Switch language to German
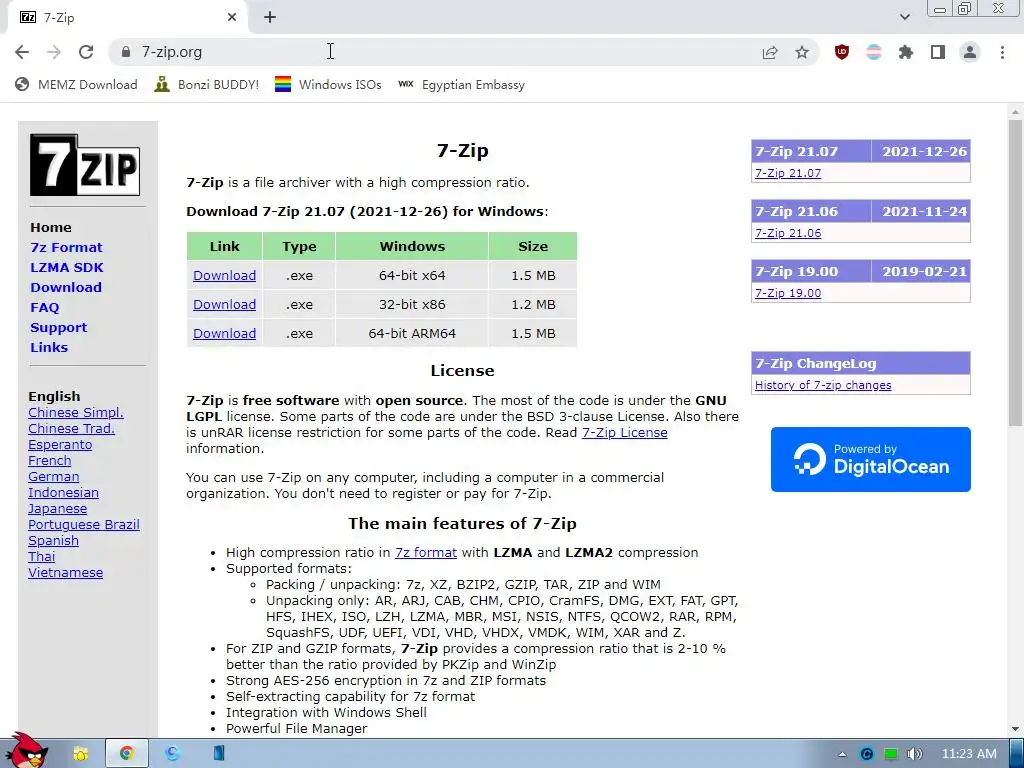Viewport: 1024px width, 768px height. (54, 477)
